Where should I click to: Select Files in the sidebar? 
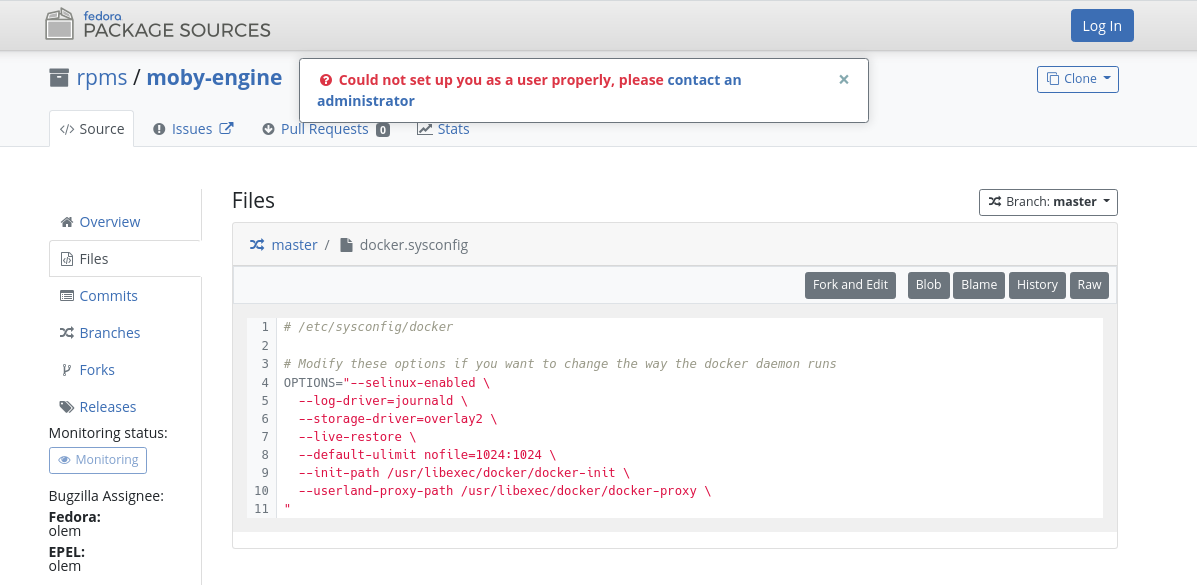[x=94, y=259]
